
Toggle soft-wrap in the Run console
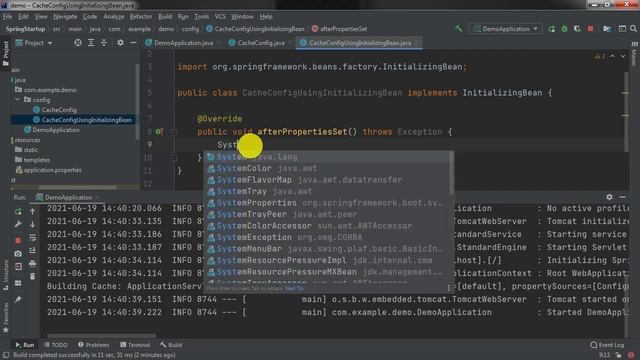(x=33, y=238)
